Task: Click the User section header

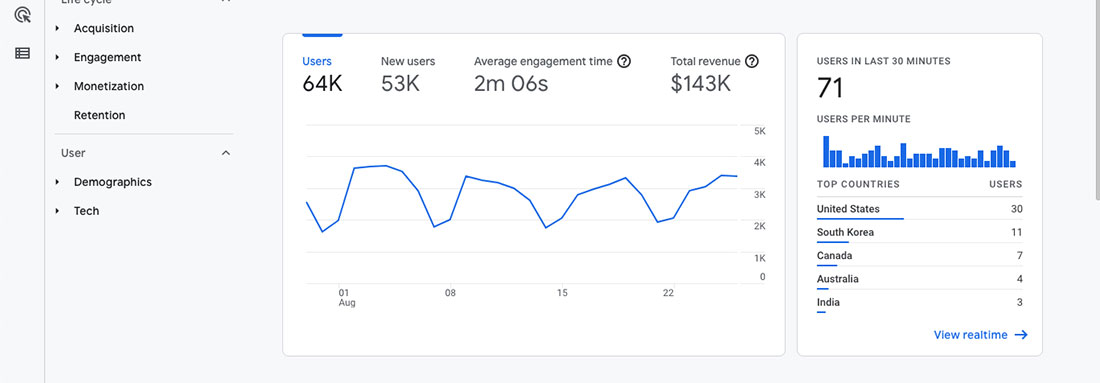Action: pyautogui.click(x=146, y=153)
